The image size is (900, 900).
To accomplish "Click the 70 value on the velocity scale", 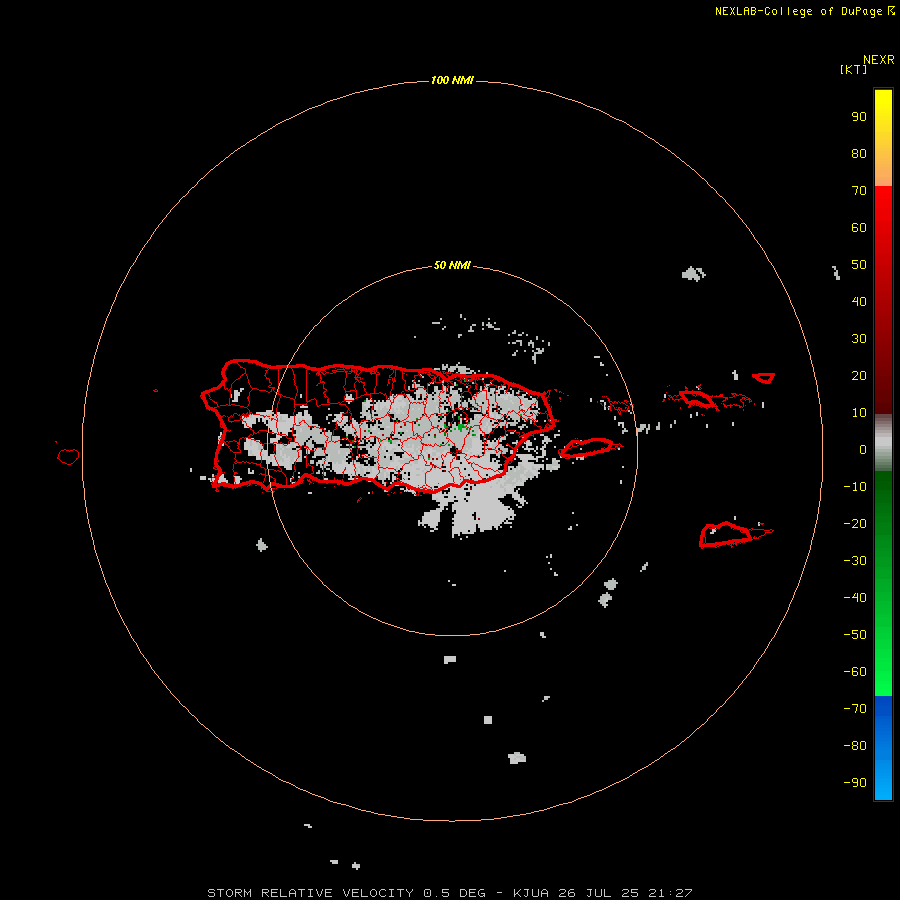I will pos(859,191).
